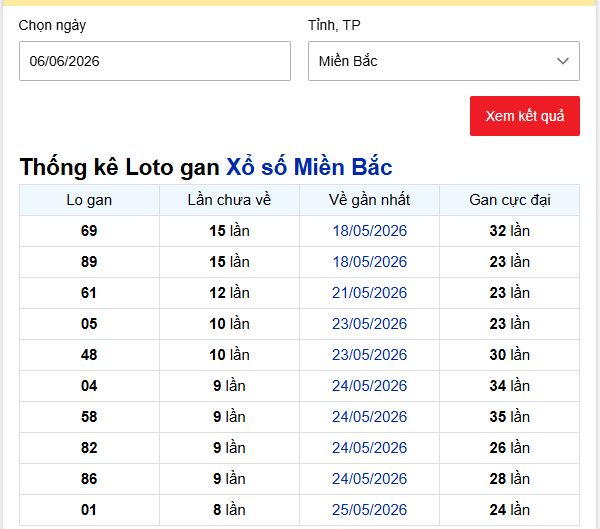Open the 21/05/2026 date link

coord(369,293)
